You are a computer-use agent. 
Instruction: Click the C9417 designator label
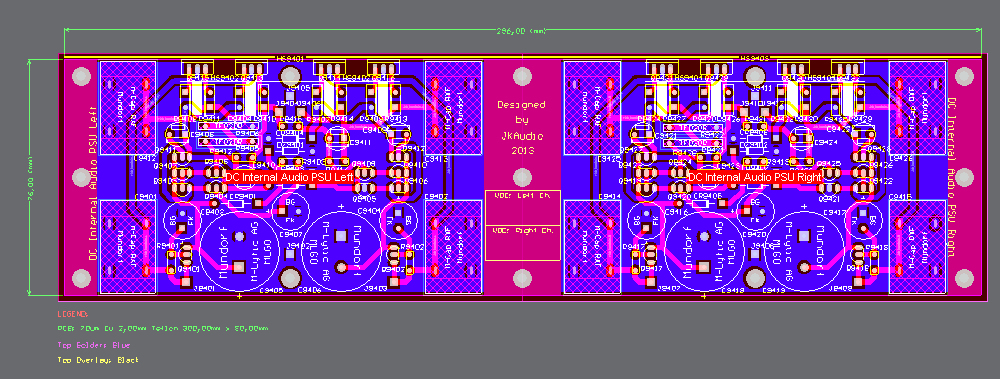[x=834, y=212]
